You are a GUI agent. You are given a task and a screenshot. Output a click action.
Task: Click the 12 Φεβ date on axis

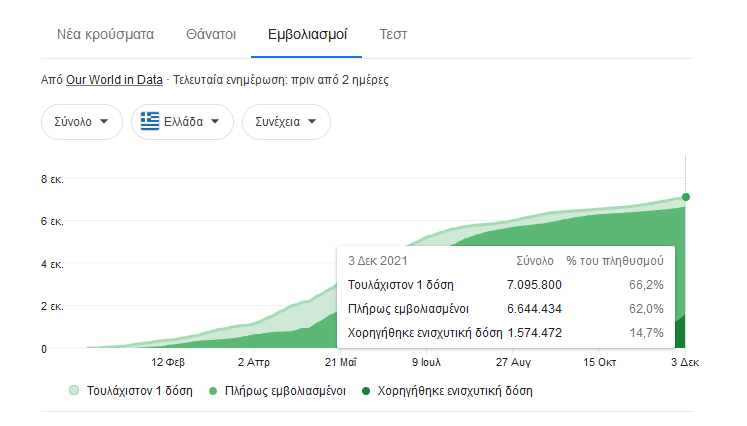coord(170,362)
